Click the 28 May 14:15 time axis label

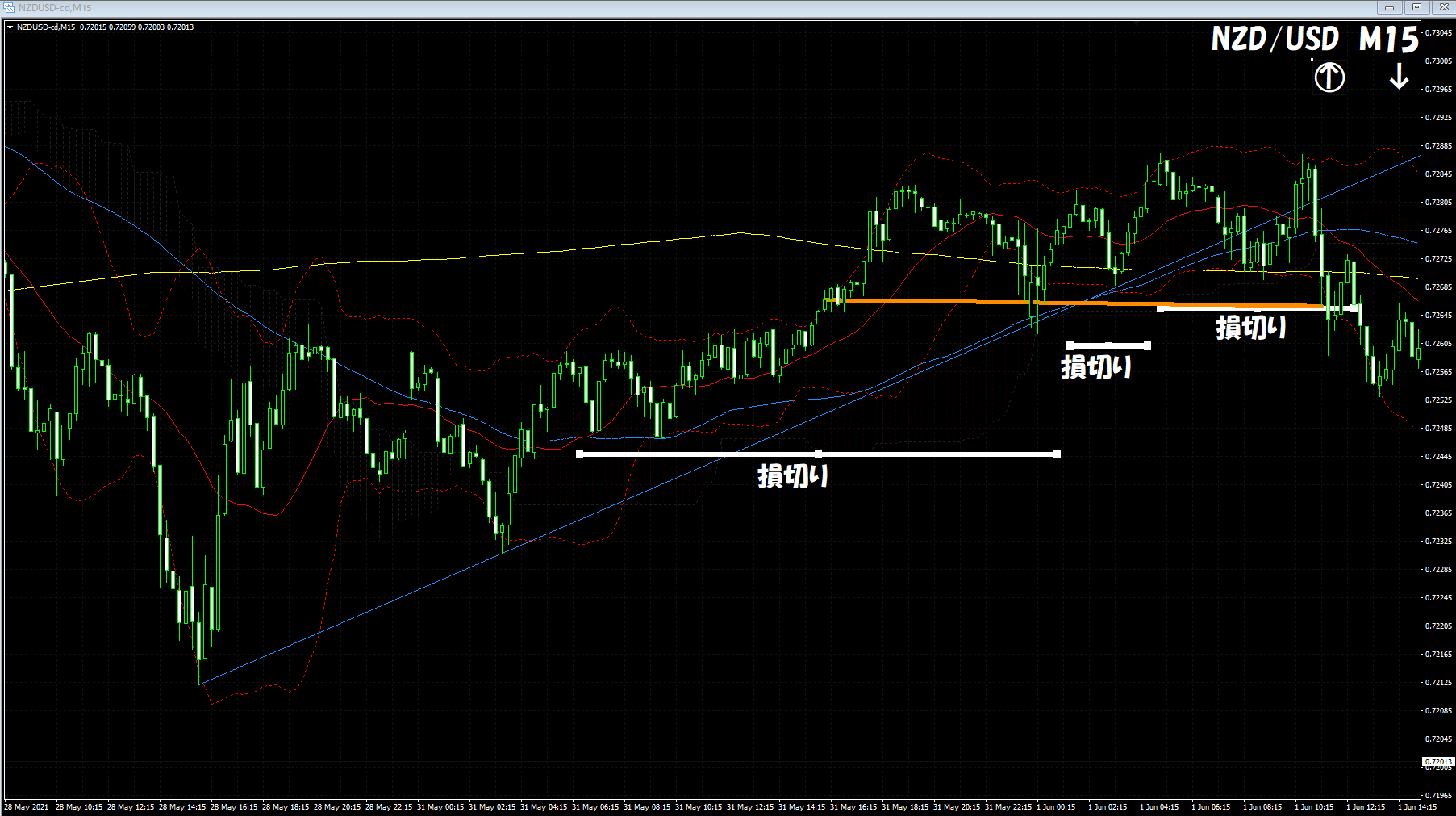point(182,807)
